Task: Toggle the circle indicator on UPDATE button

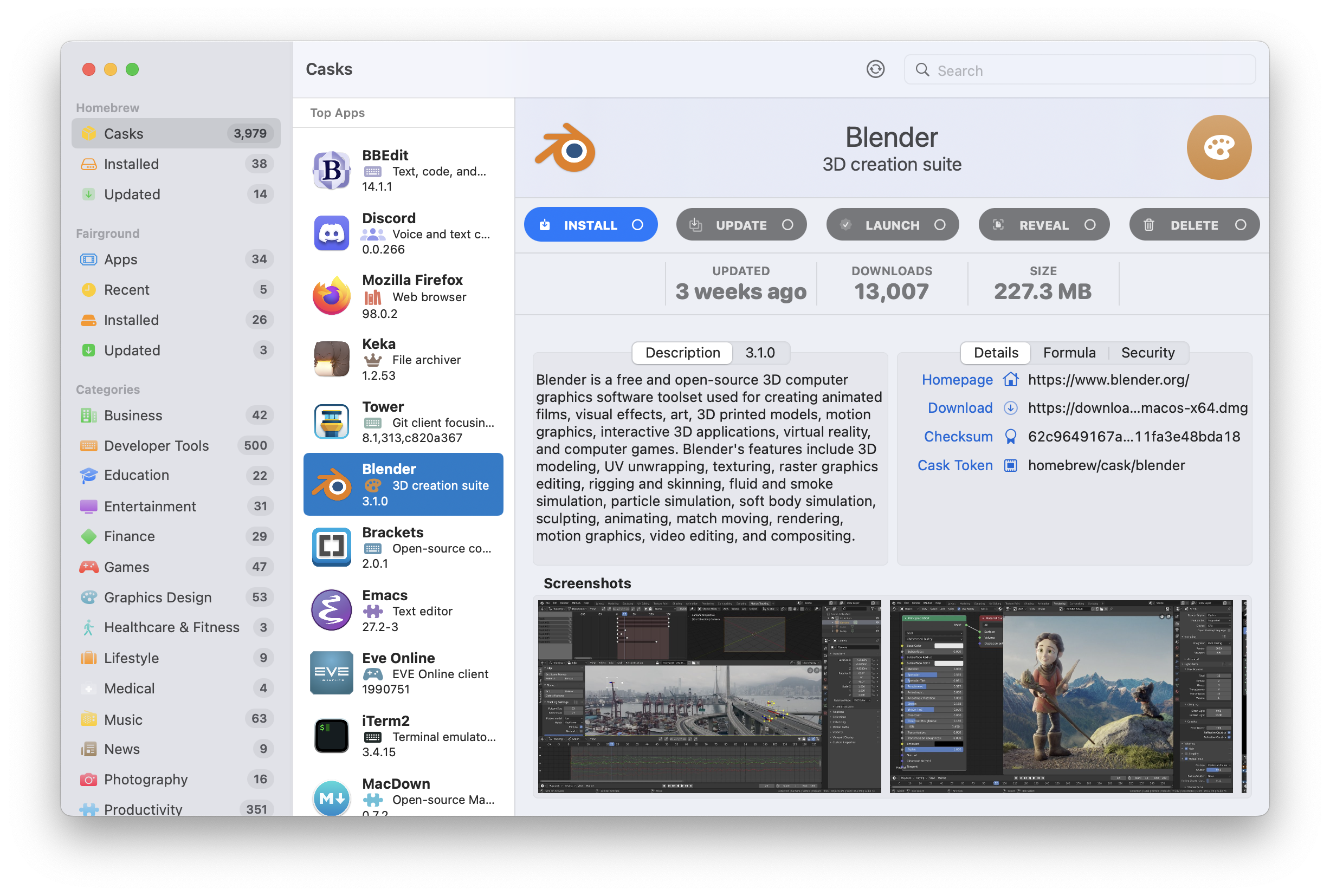Action: [x=787, y=225]
